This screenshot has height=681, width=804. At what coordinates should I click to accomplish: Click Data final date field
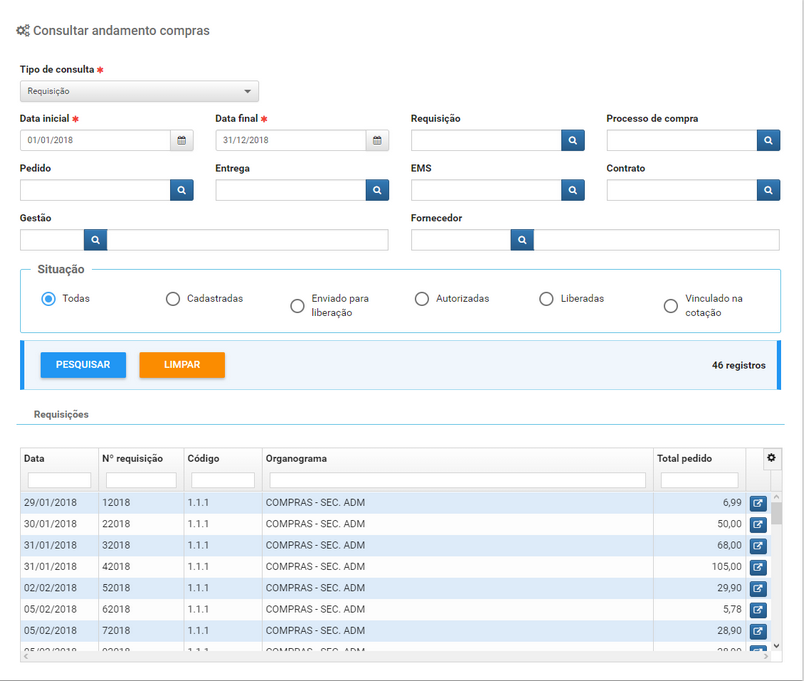(291, 140)
